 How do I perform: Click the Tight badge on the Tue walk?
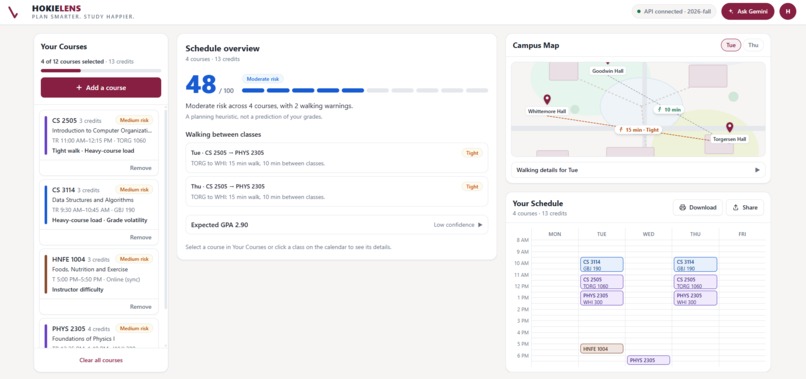coord(472,153)
